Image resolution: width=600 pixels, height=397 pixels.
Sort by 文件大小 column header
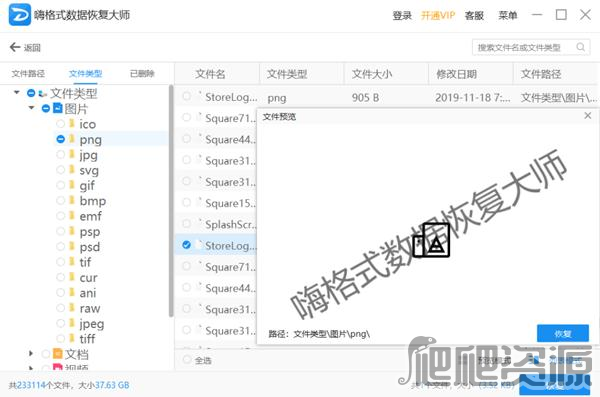coord(372,74)
